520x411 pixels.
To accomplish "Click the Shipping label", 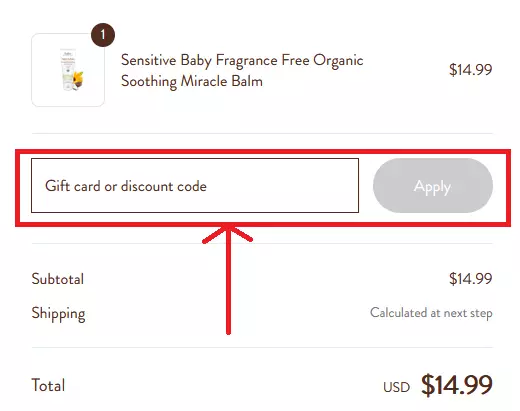I will pyautogui.click(x=58, y=314).
